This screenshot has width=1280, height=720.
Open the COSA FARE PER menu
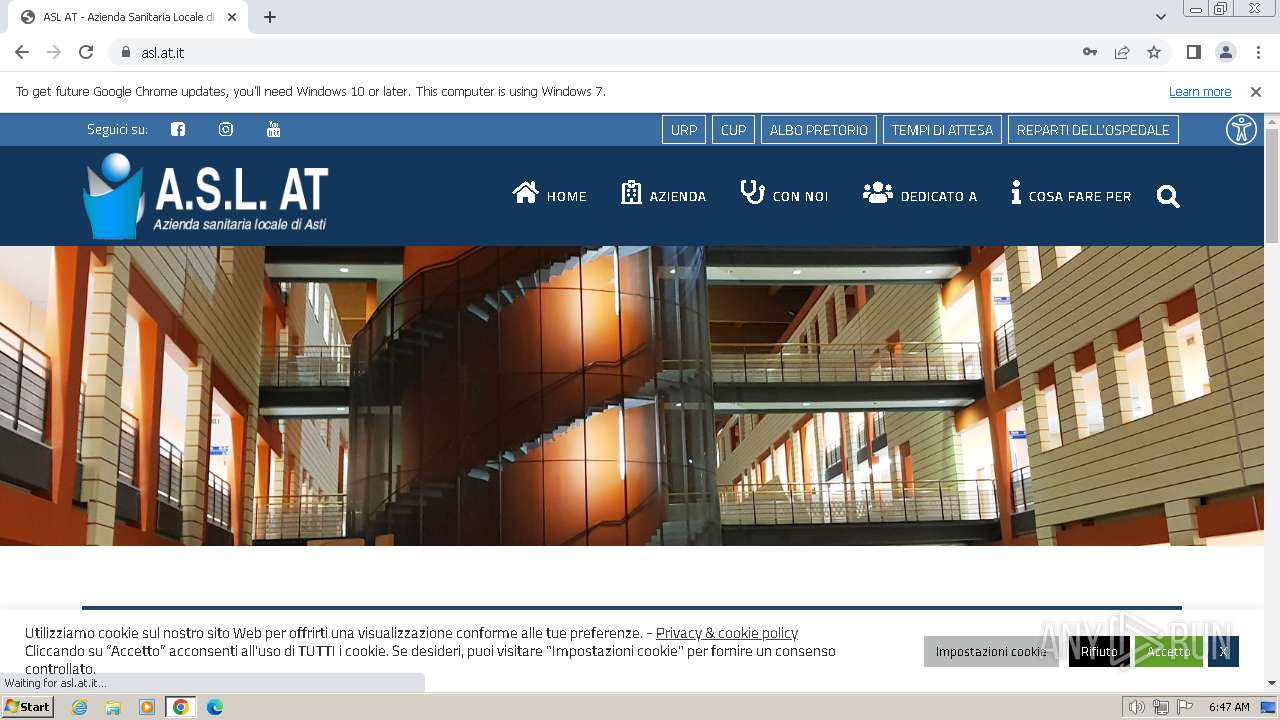[x=1071, y=194]
